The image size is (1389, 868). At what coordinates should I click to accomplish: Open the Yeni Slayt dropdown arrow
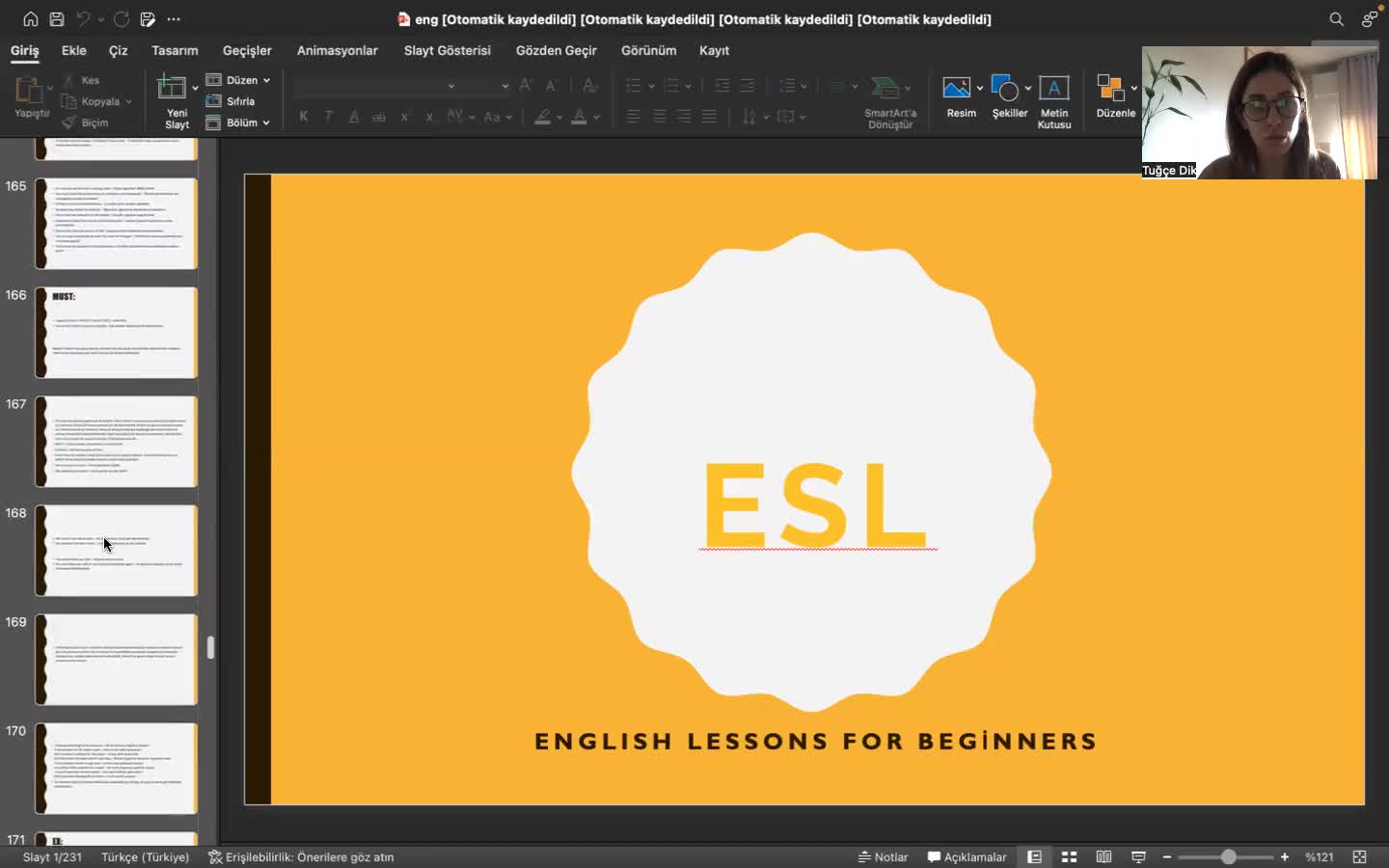tap(195, 88)
